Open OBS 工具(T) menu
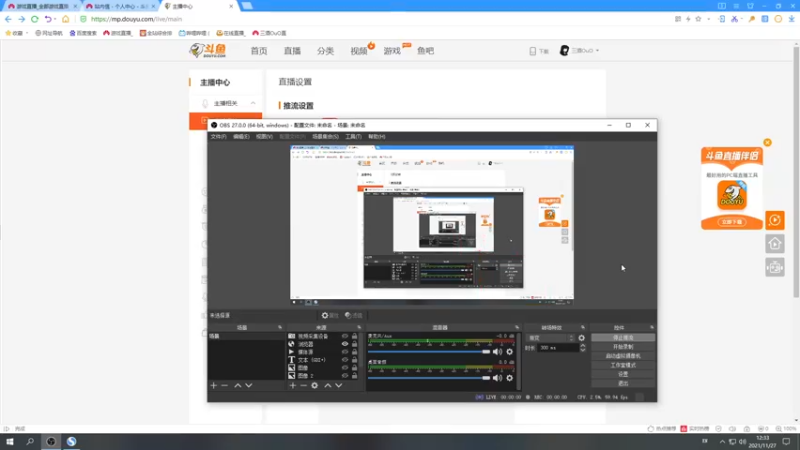The height and width of the screenshot is (450, 800). click(x=353, y=137)
